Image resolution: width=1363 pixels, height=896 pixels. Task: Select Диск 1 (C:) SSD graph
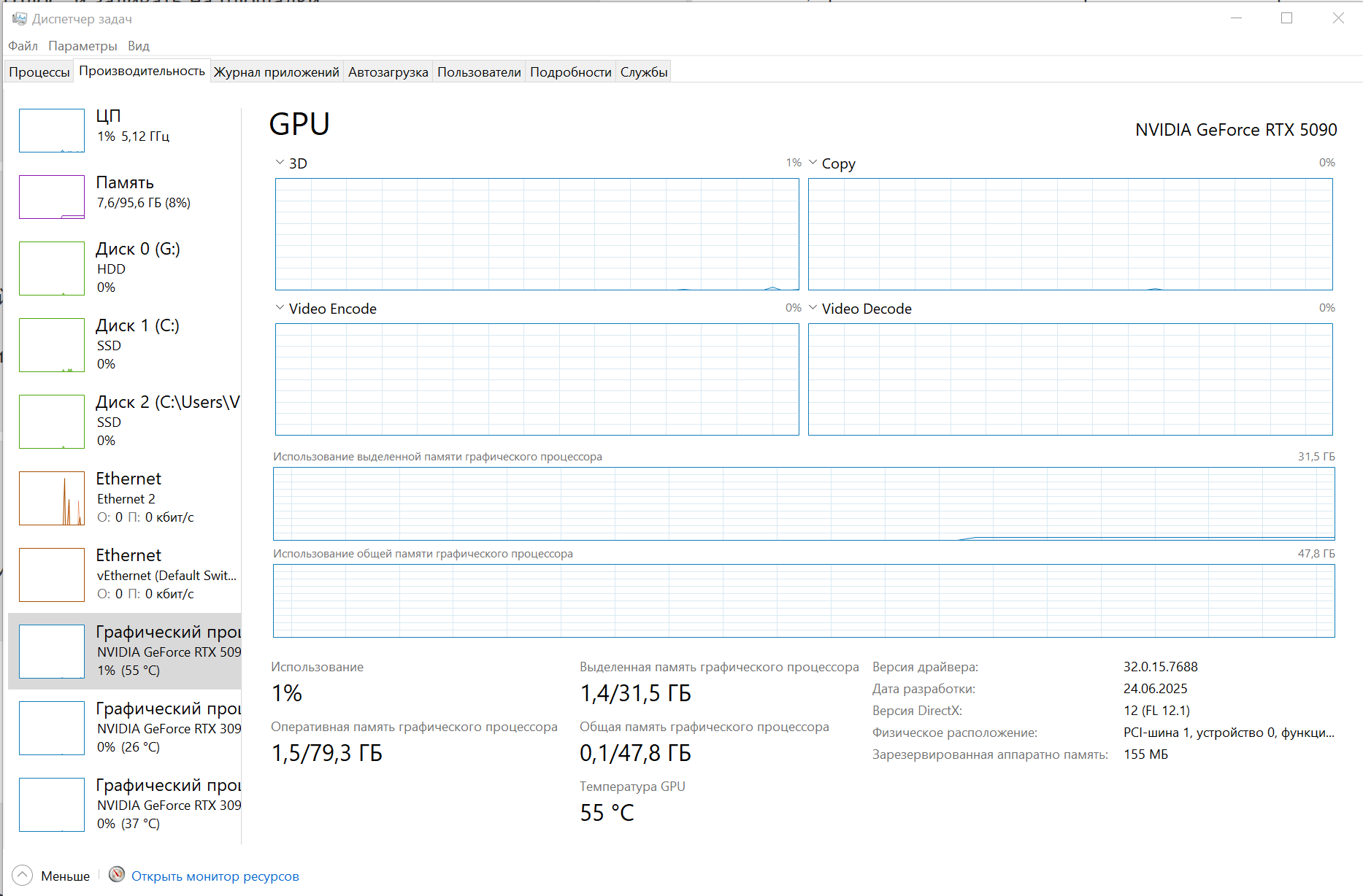[x=52, y=345]
